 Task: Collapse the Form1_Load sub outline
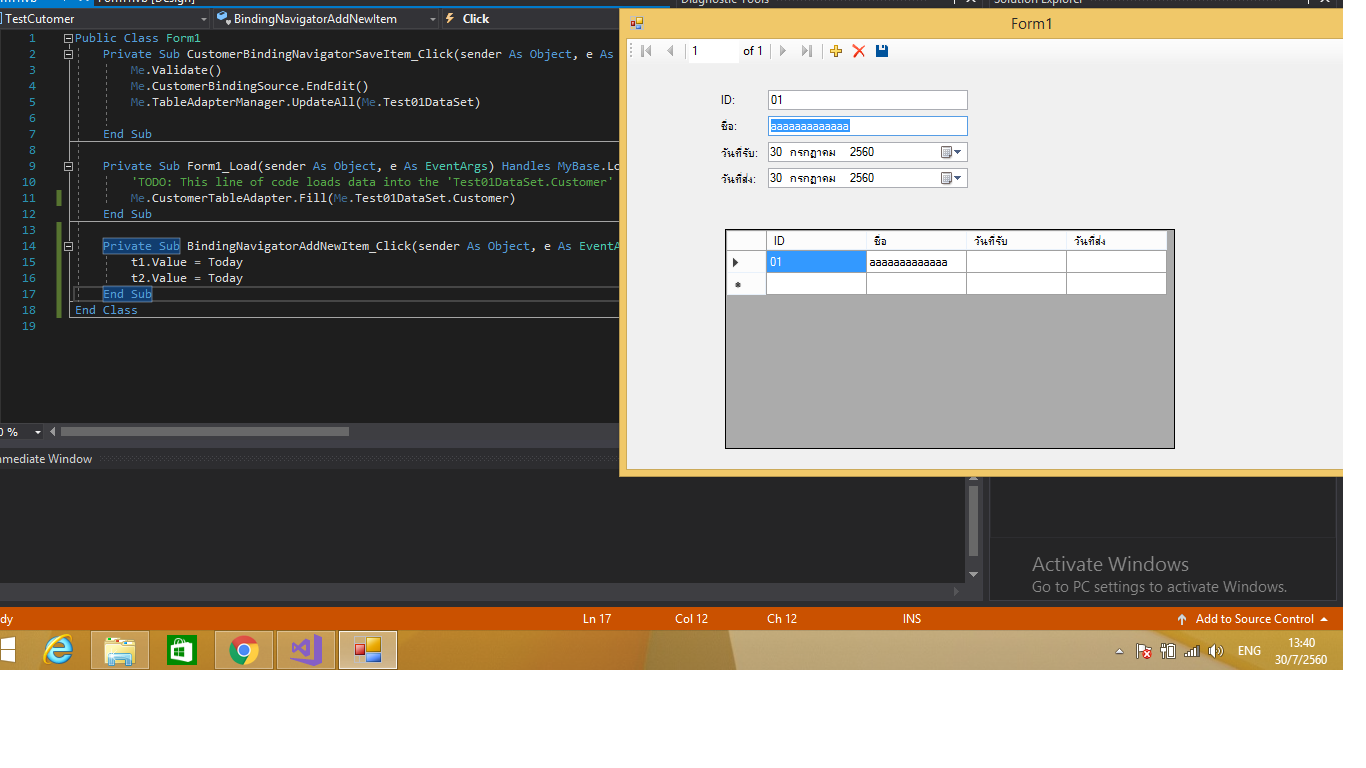(68, 166)
